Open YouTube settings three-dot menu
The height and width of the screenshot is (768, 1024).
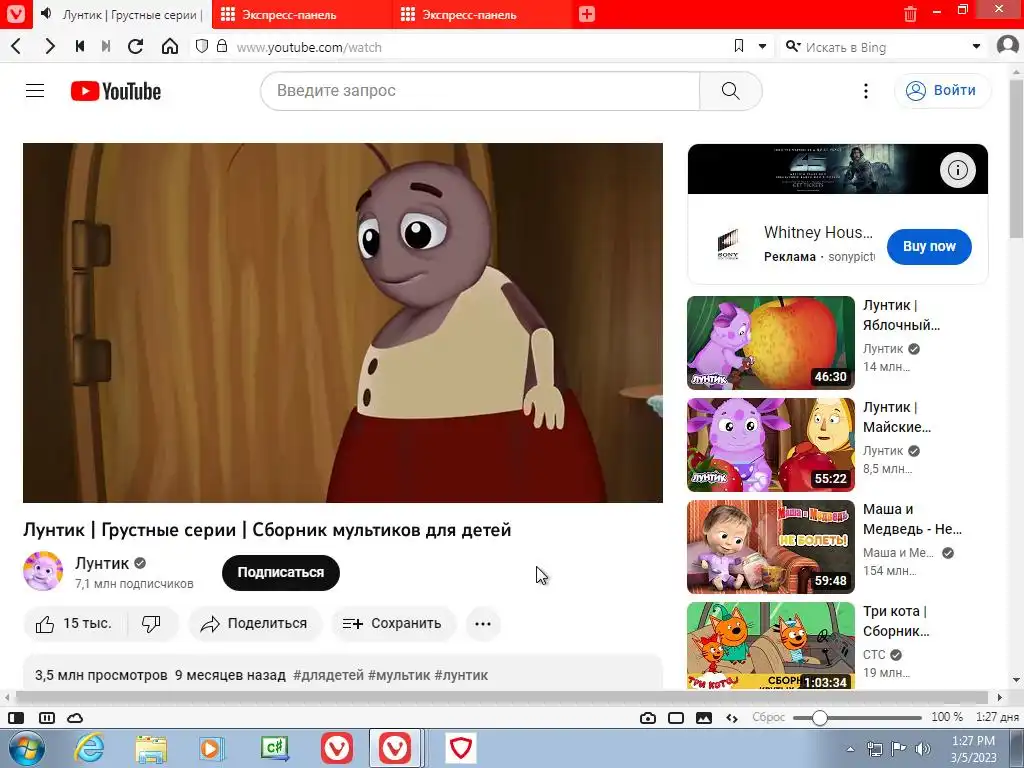pos(866,91)
